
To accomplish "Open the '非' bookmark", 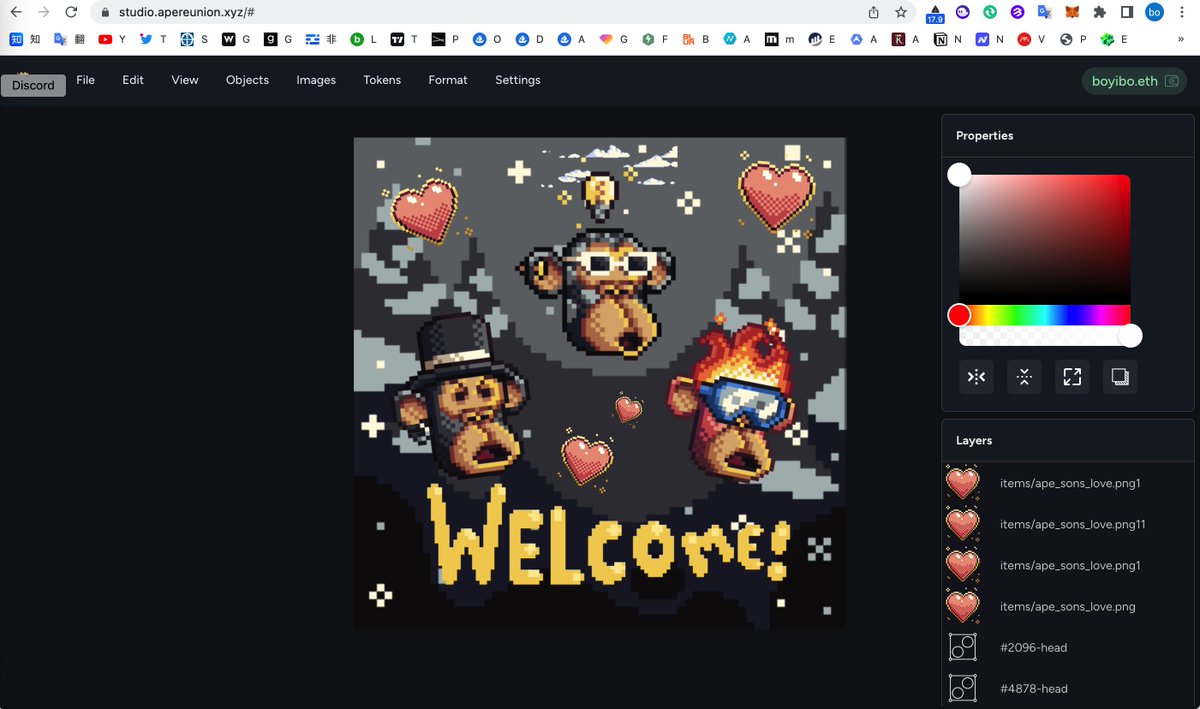I will (322, 39).
